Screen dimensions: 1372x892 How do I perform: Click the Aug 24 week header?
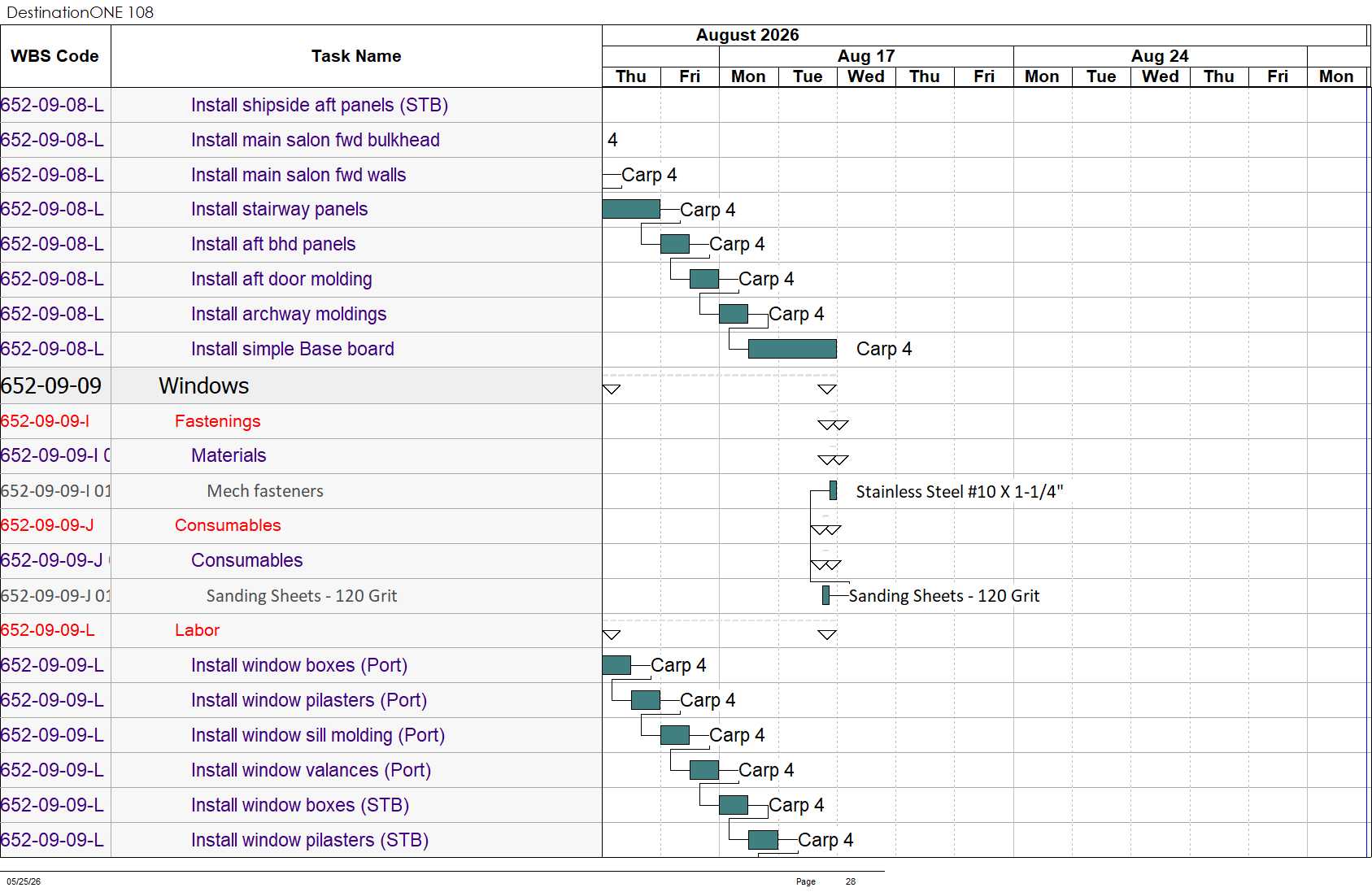(x=1160, y=56)
